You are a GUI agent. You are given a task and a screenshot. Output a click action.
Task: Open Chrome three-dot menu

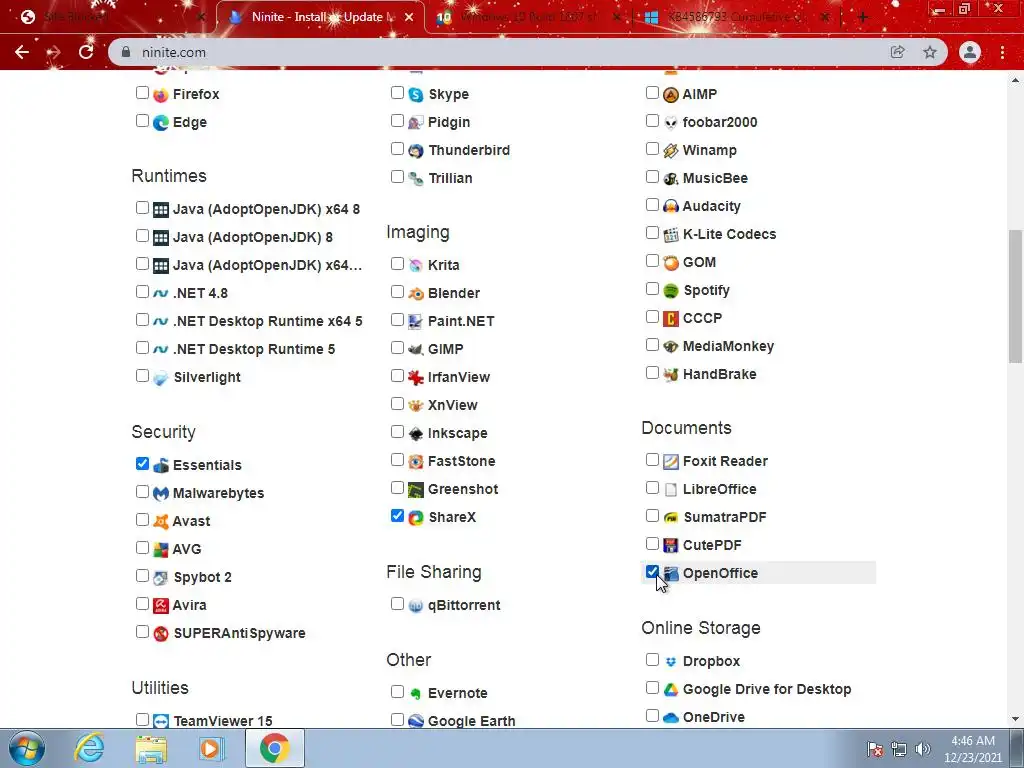pyautogui.click(x=1002, y=52)
